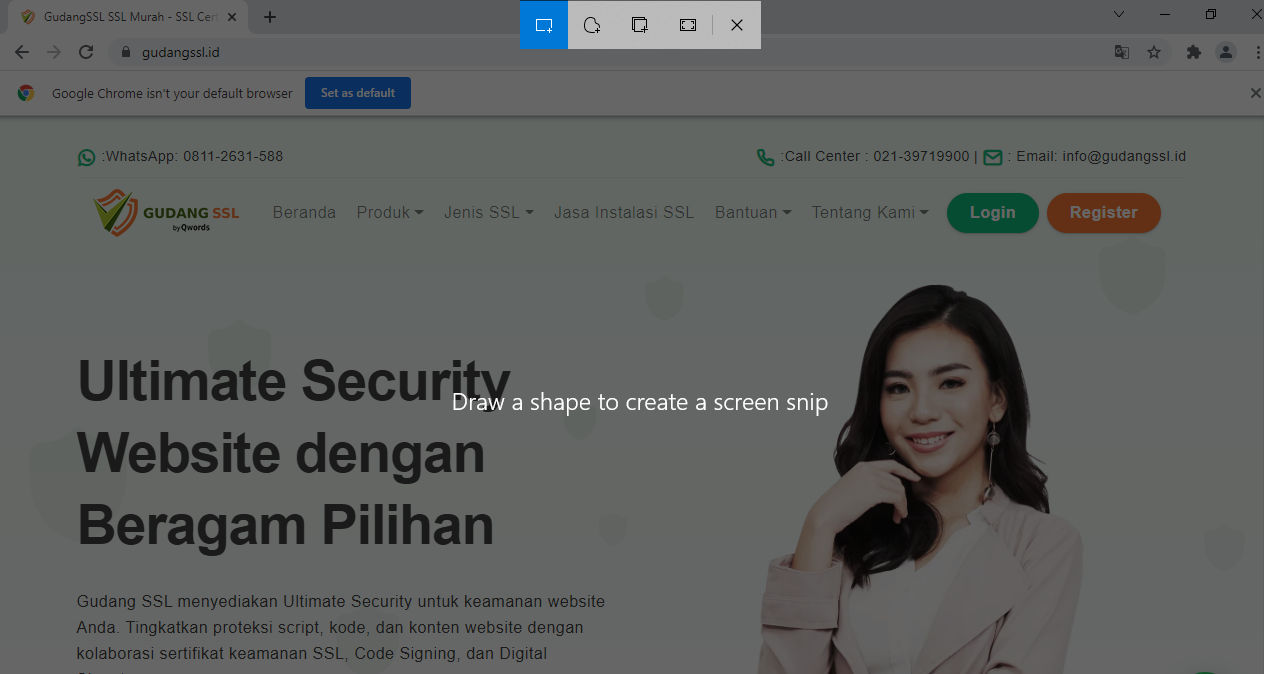Go forward in Chrome
This screenshot has height=674, width=1264.
[x=54, y=52]
